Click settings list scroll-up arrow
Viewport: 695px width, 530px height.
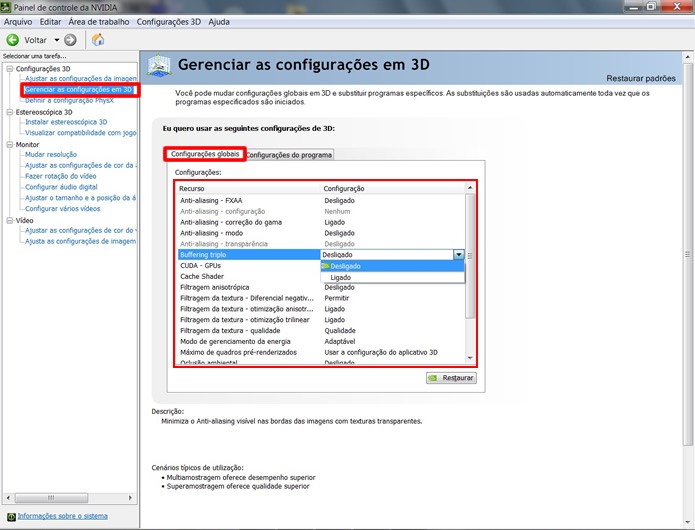click(470, 188)
